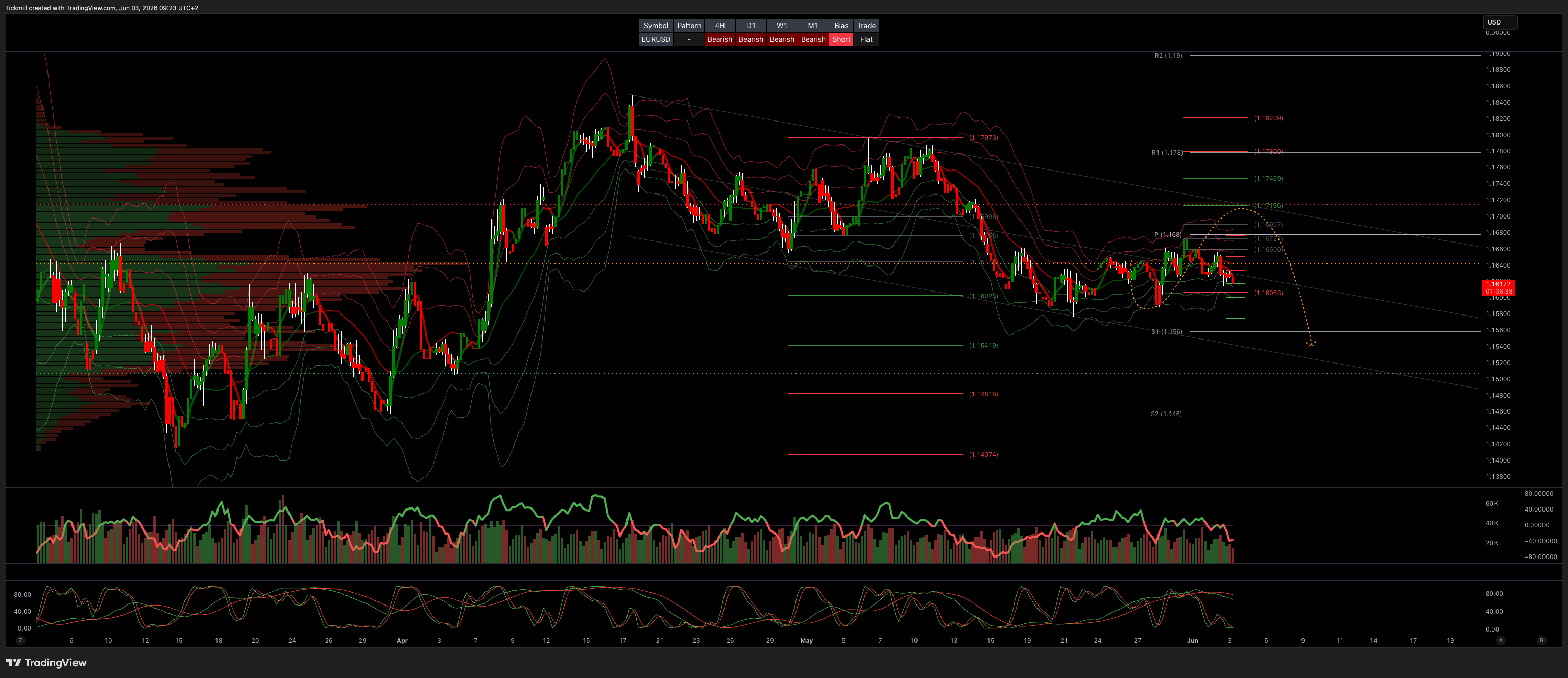Click the orange projected arrowhead near 1.15400
Screen dimensions: 1568x678
point(1311,344)
